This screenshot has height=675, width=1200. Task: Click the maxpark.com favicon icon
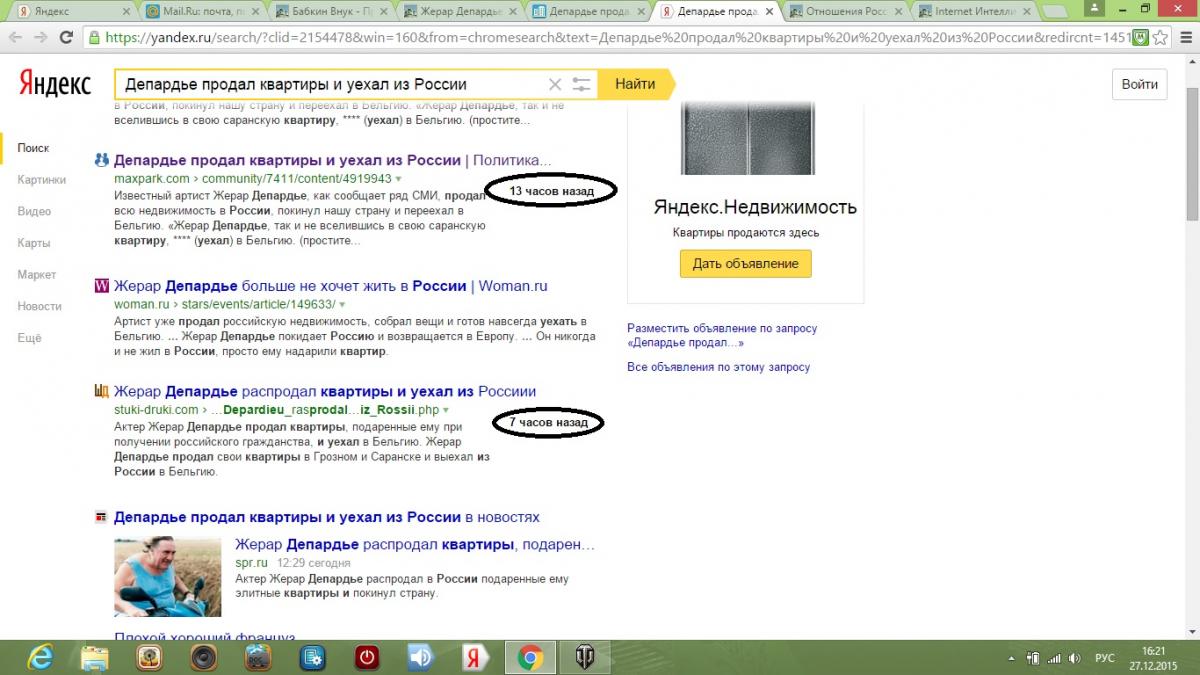101,160
